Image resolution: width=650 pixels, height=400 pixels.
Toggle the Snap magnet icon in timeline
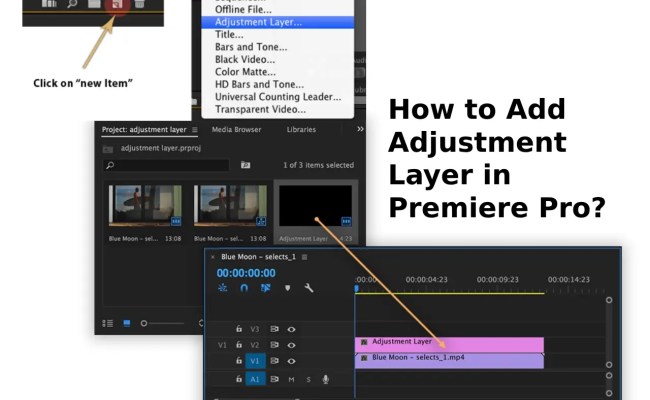pyautogui.click(x=244, y=288)
